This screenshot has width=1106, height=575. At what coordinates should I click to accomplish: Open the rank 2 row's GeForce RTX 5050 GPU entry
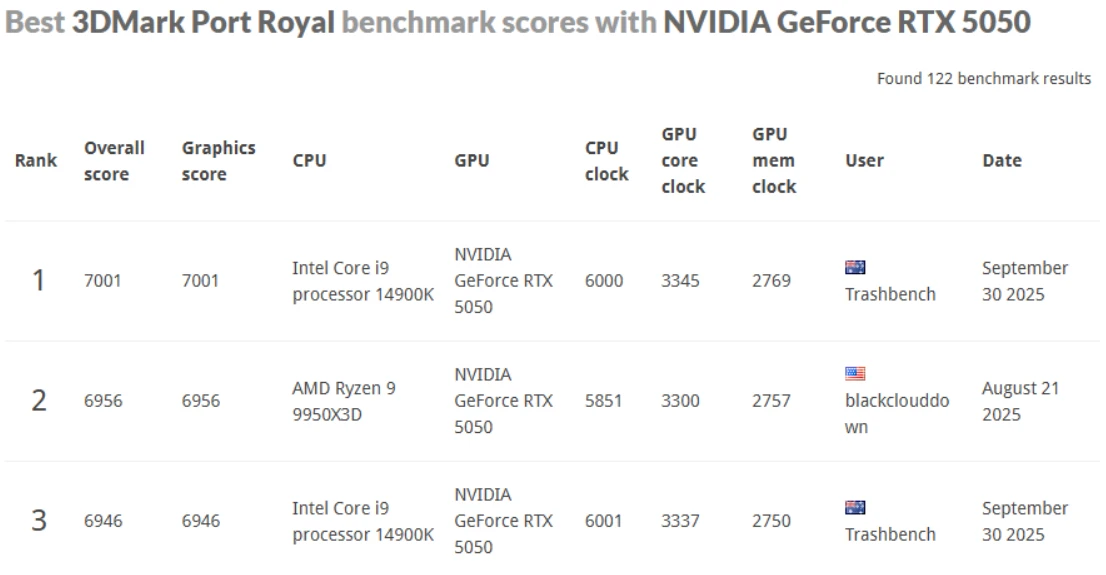503,401
